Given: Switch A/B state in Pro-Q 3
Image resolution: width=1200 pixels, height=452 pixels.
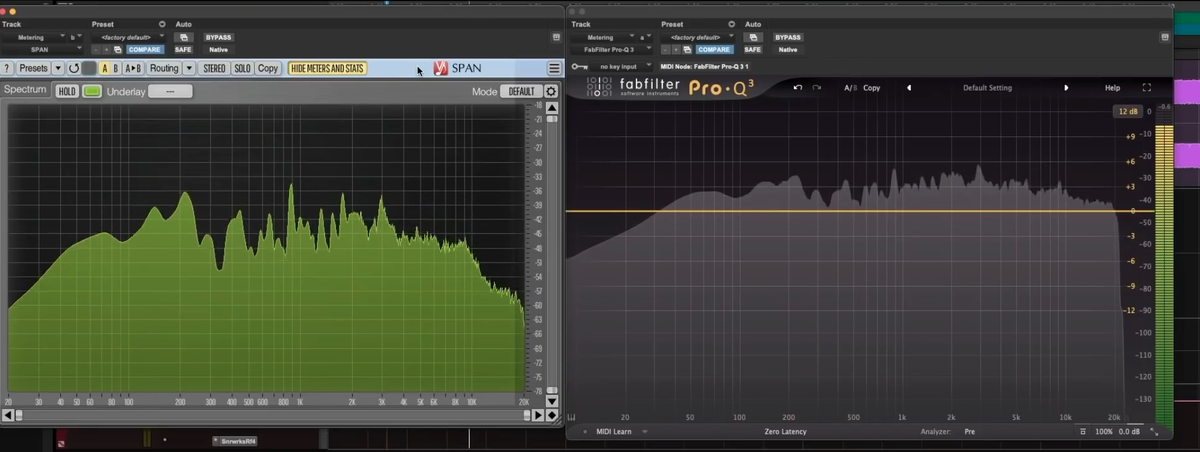Looking at the screenshot, I should (x=850, y=88).
